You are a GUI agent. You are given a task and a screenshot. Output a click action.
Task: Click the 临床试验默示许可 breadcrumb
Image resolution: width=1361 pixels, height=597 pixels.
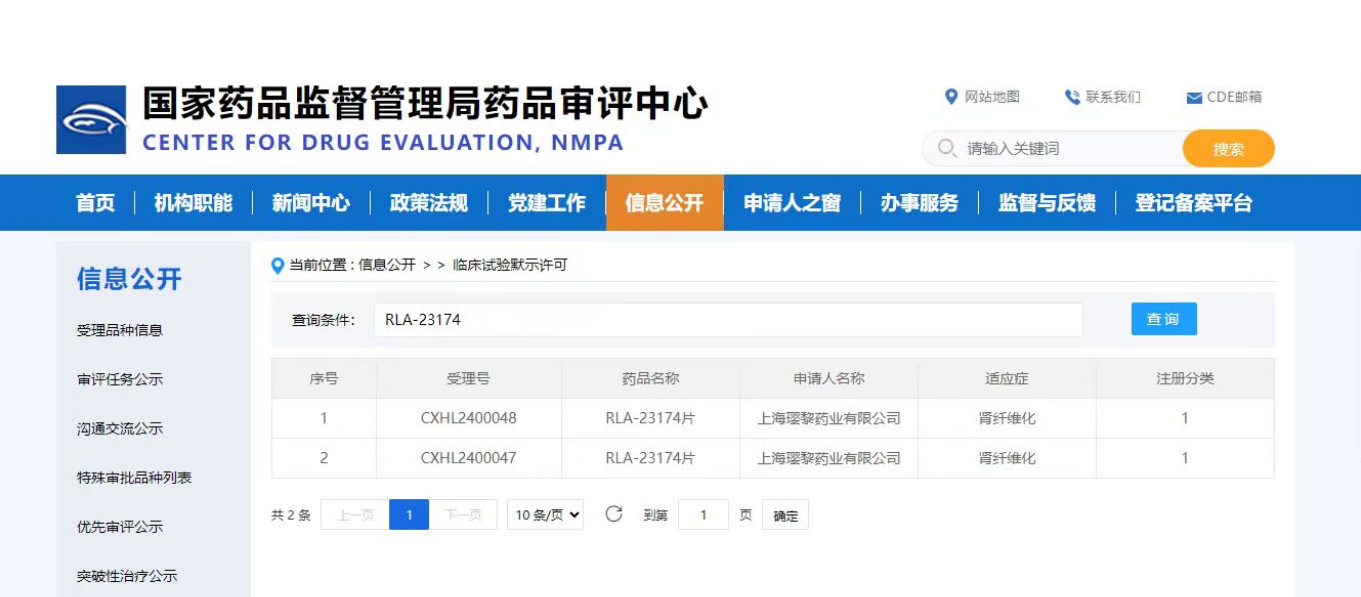[x=510, y=265]
